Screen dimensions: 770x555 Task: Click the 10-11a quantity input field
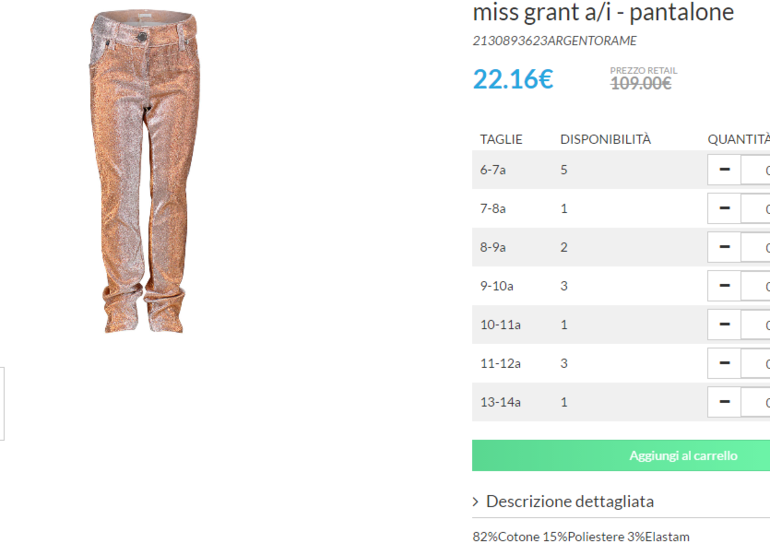(x=756, y=325)
